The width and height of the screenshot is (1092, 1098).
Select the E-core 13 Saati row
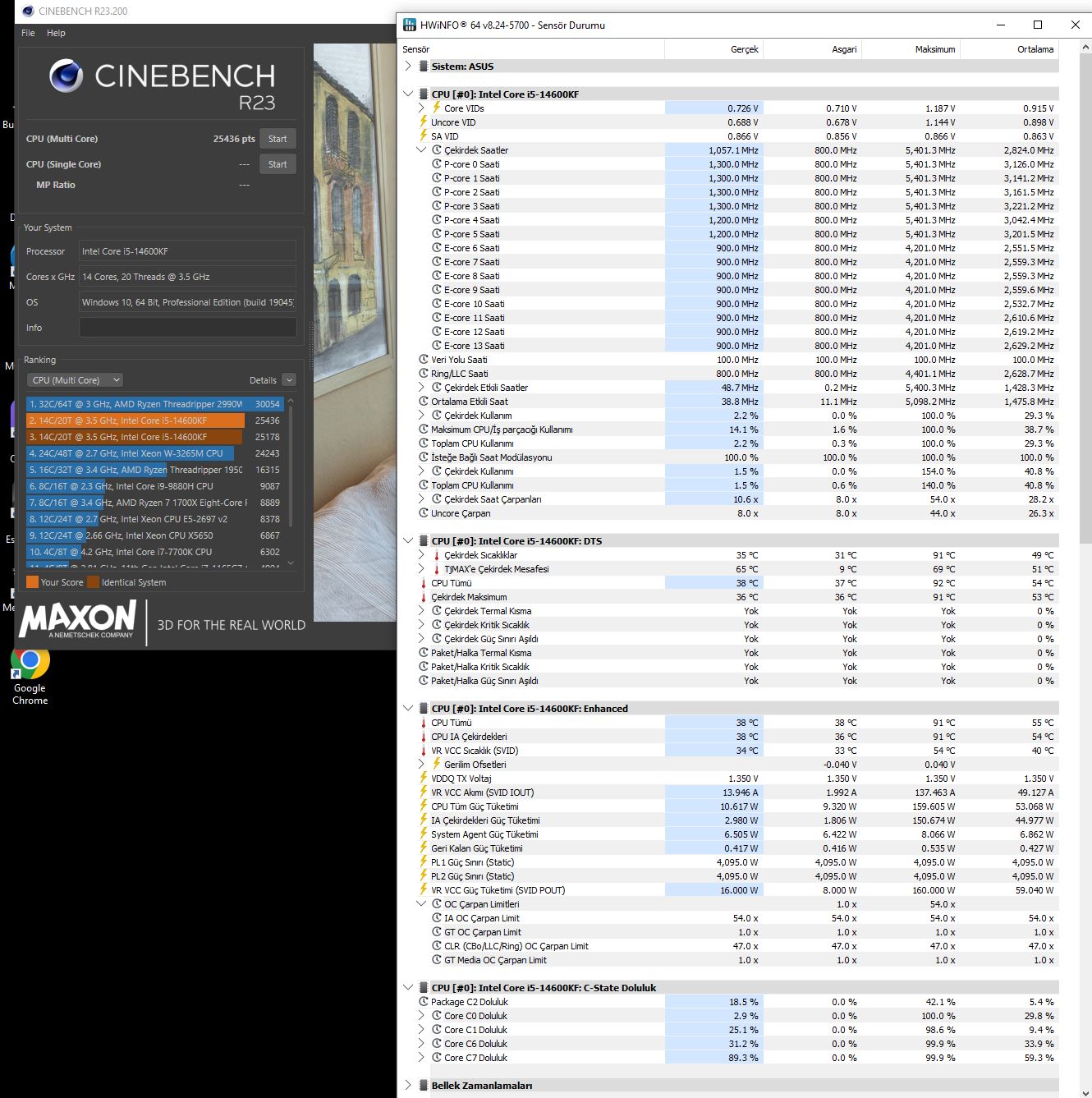click(x=729, y=345)
